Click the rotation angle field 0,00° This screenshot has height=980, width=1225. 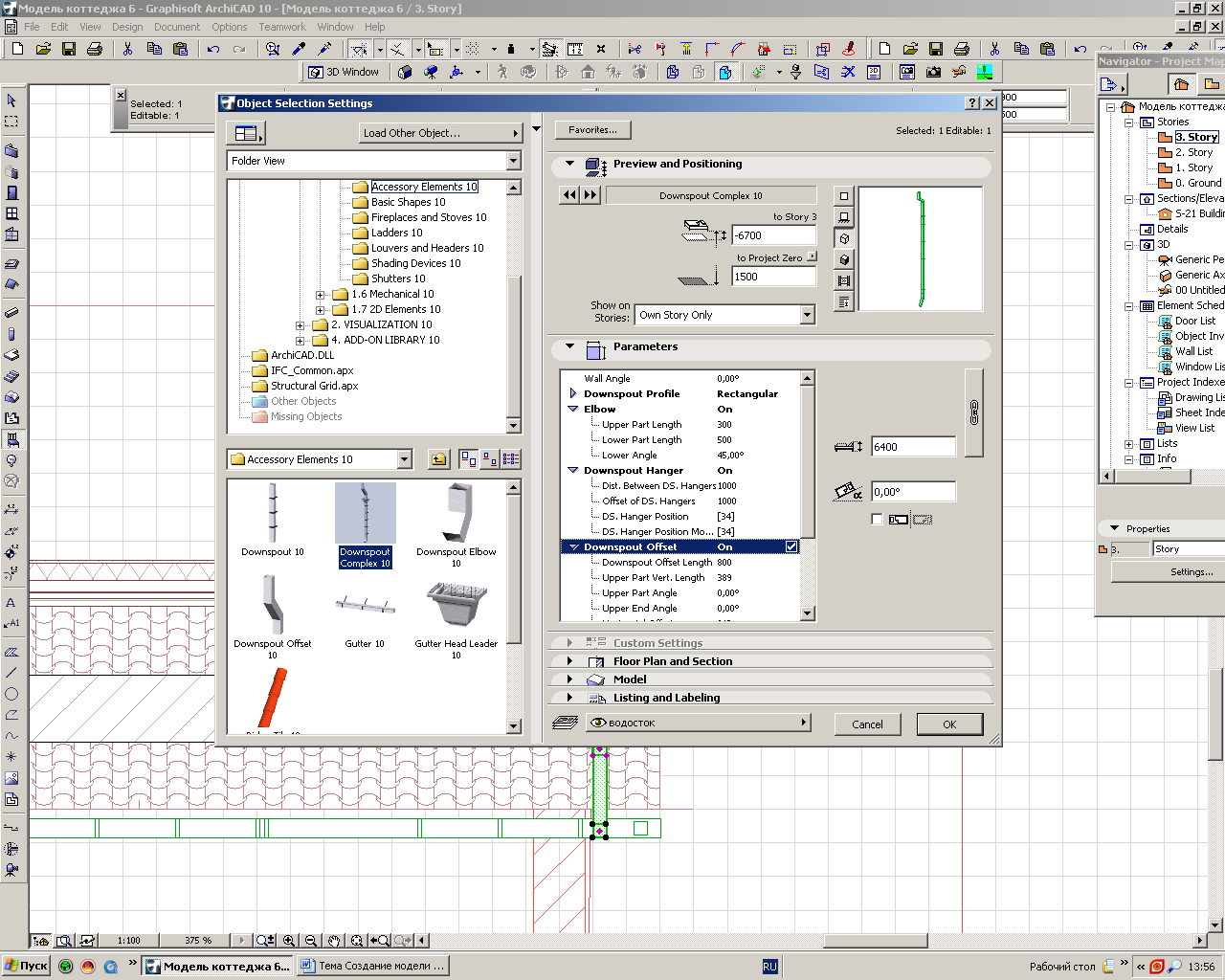pyautogui.click(x=913, y=492)
